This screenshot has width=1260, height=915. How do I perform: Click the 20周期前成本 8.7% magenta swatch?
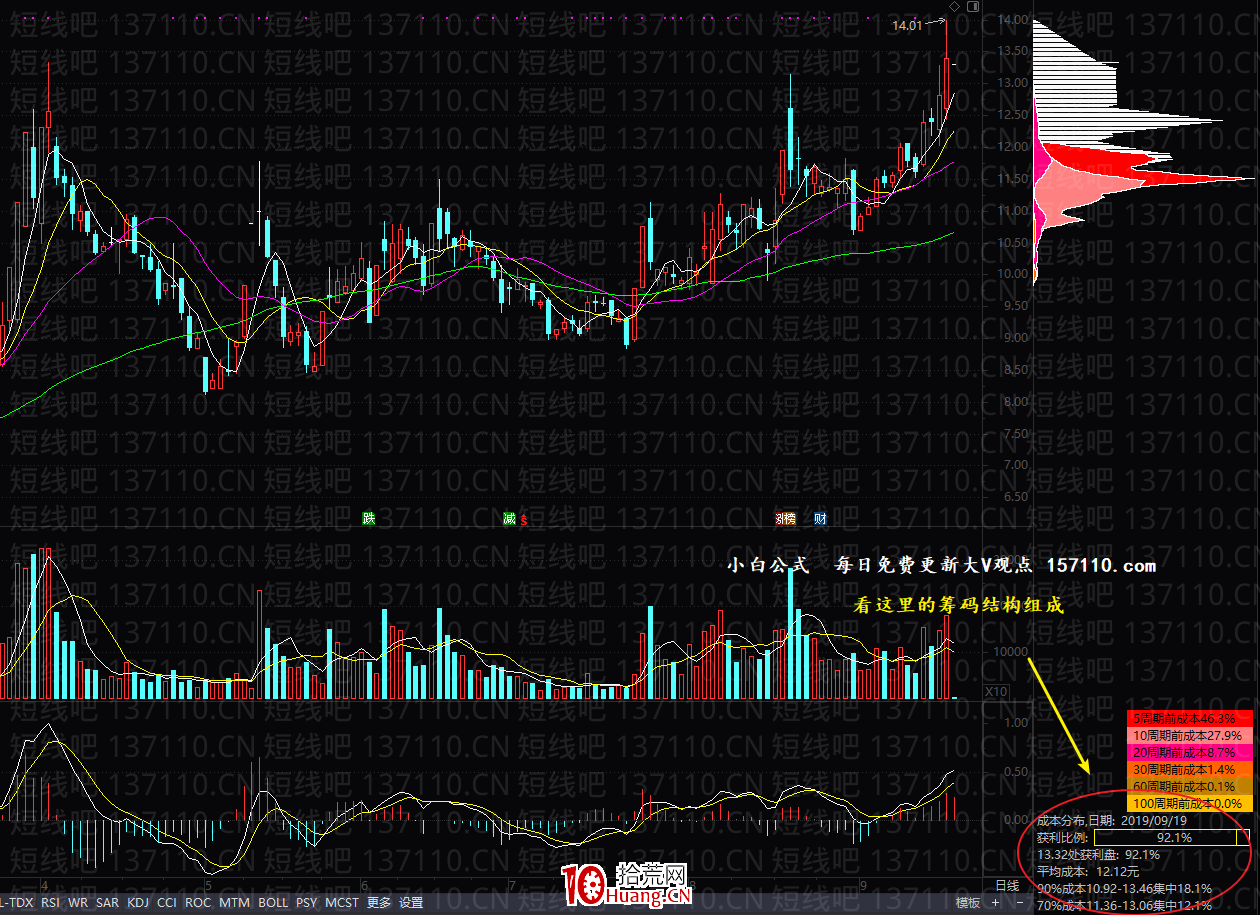point(1189,752)
